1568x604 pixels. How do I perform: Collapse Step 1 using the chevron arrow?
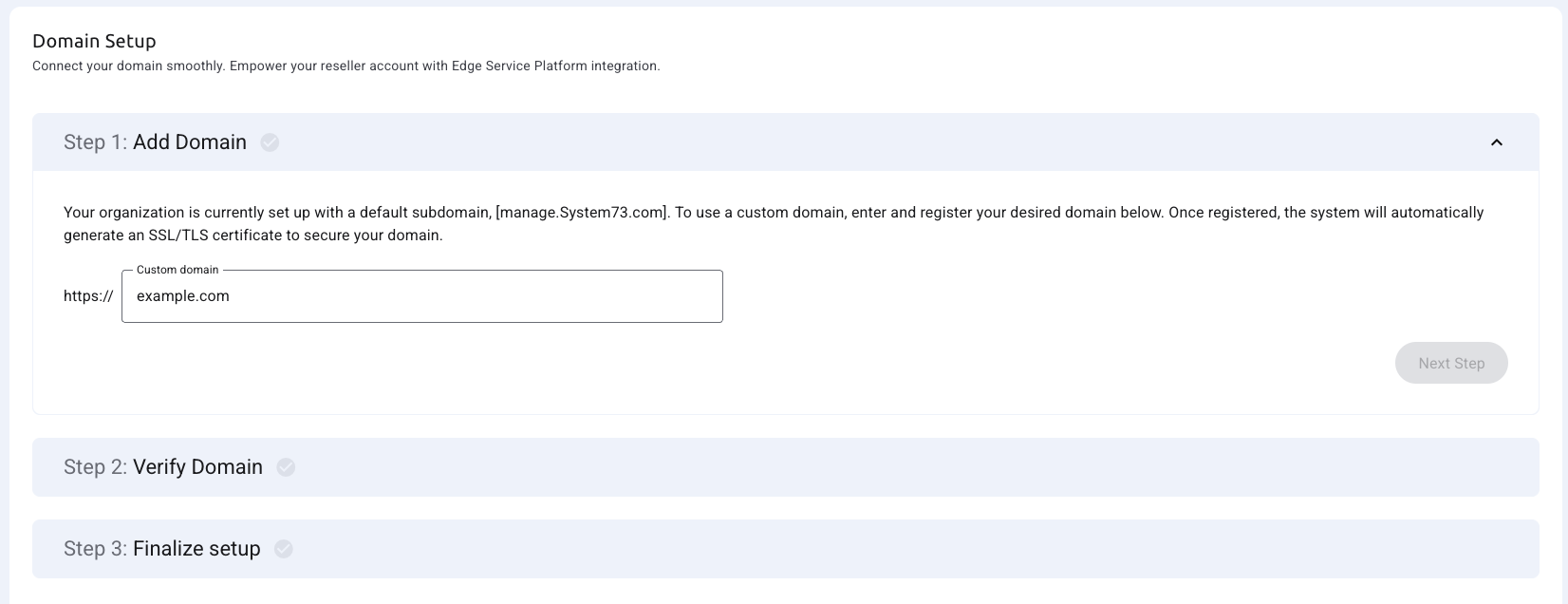coord(1497,142)
